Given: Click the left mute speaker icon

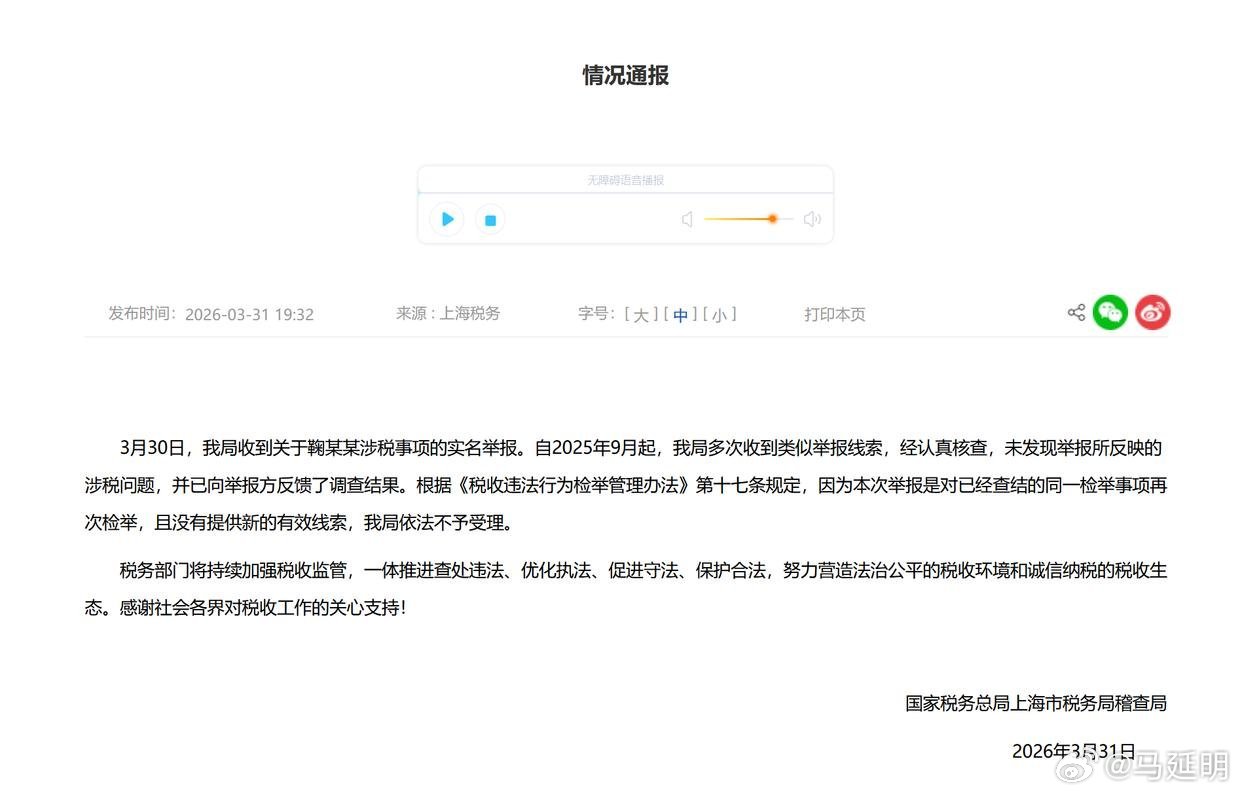Looking at the screenshot, I should (x=687, y=218).
